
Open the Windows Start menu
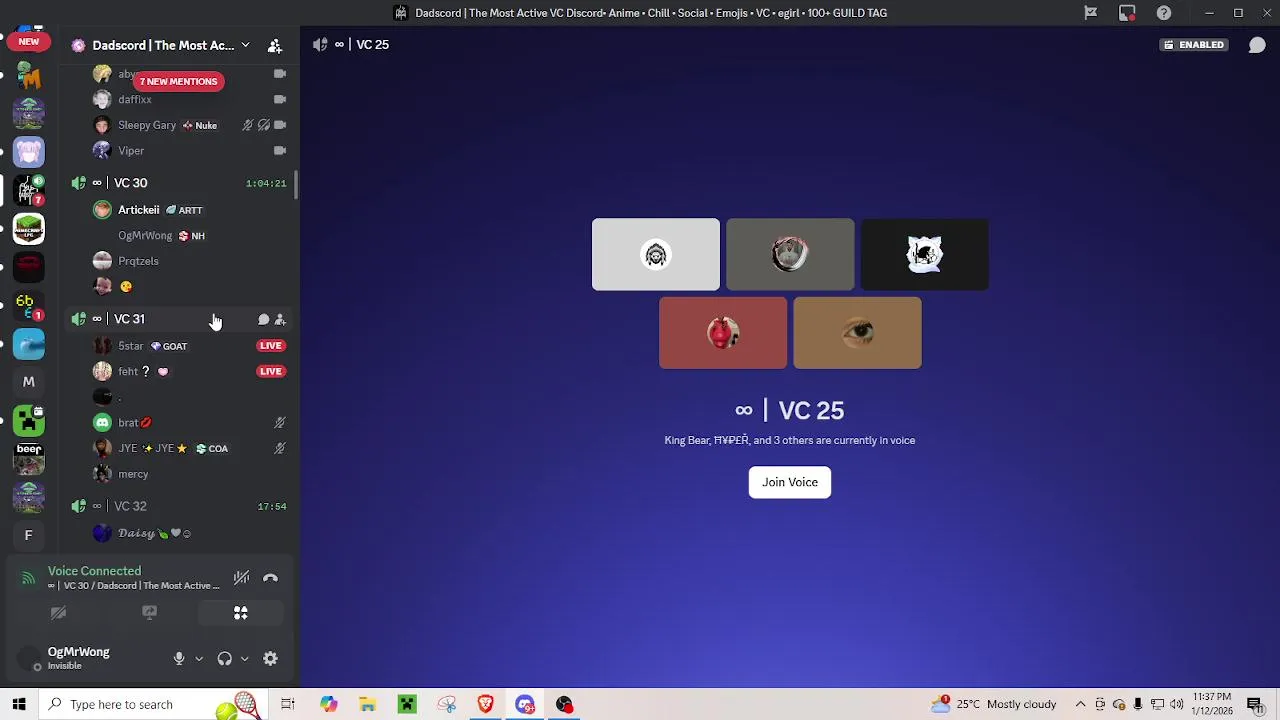(19, 704)
